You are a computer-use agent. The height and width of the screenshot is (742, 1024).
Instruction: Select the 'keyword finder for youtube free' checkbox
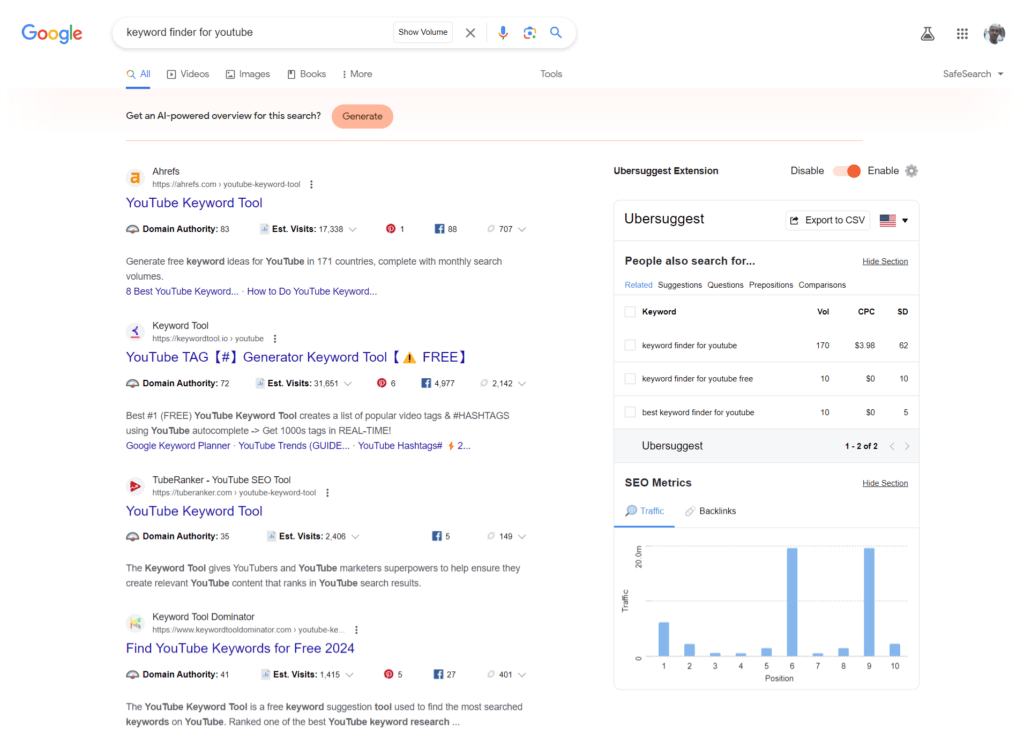click(x=628, y=378)
